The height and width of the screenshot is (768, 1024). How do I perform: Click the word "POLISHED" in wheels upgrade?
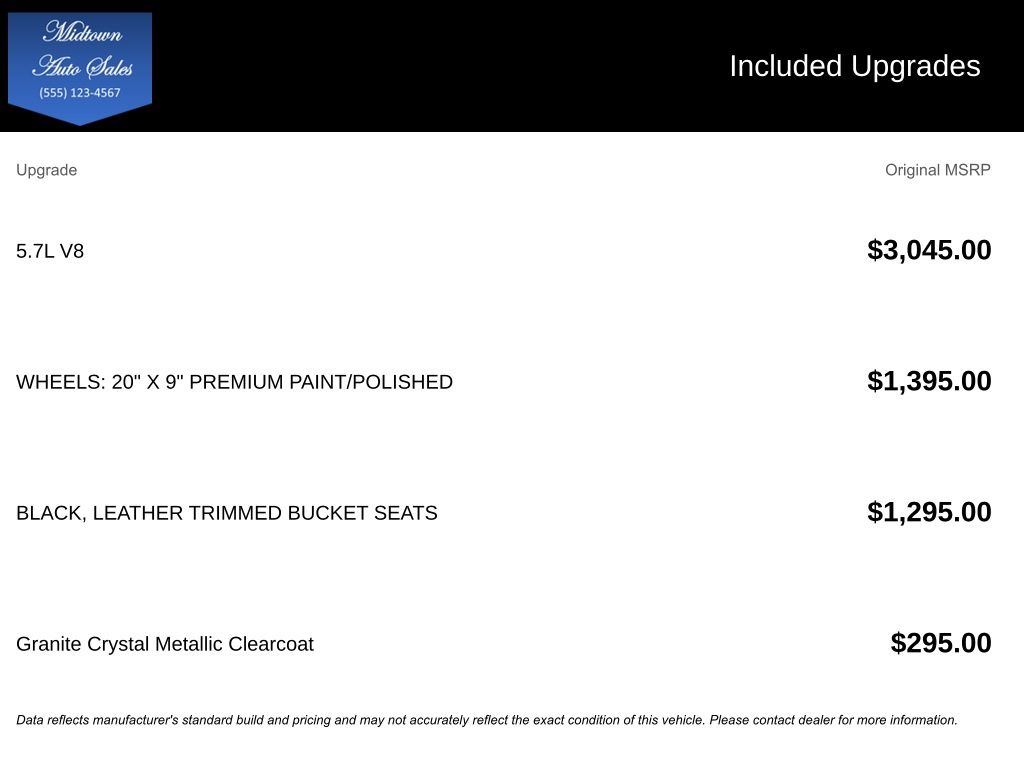(400, 382)
